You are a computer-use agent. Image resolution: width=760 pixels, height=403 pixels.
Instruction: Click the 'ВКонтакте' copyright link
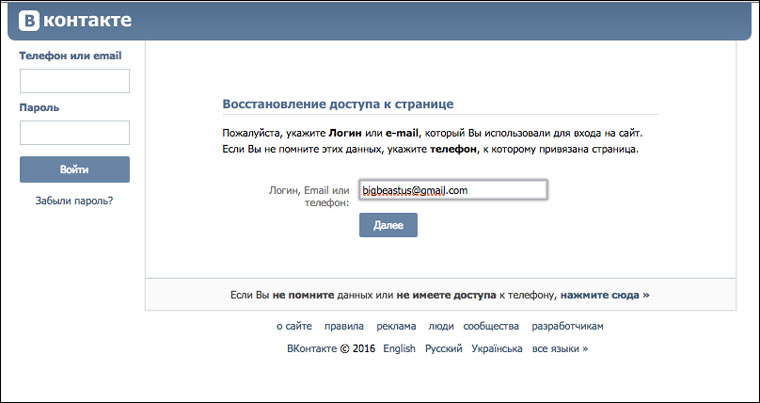coord(312,349)
